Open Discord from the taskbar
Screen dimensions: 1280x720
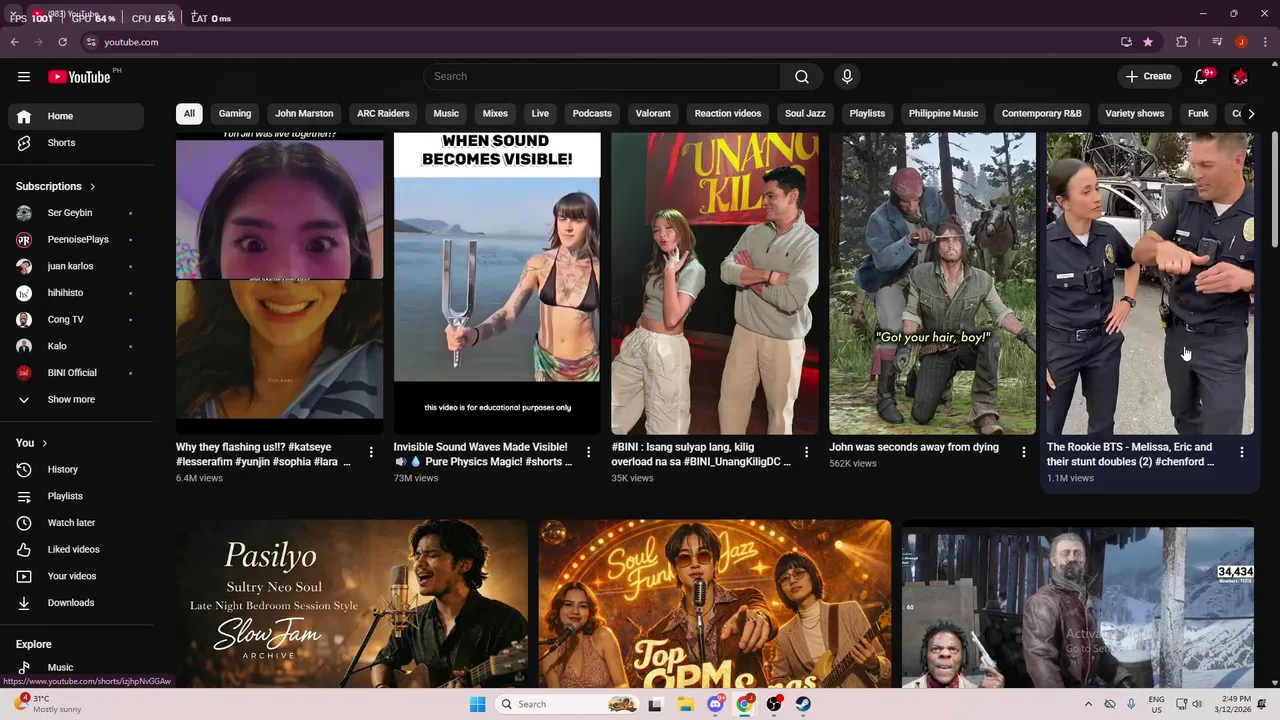coord(715,704)
